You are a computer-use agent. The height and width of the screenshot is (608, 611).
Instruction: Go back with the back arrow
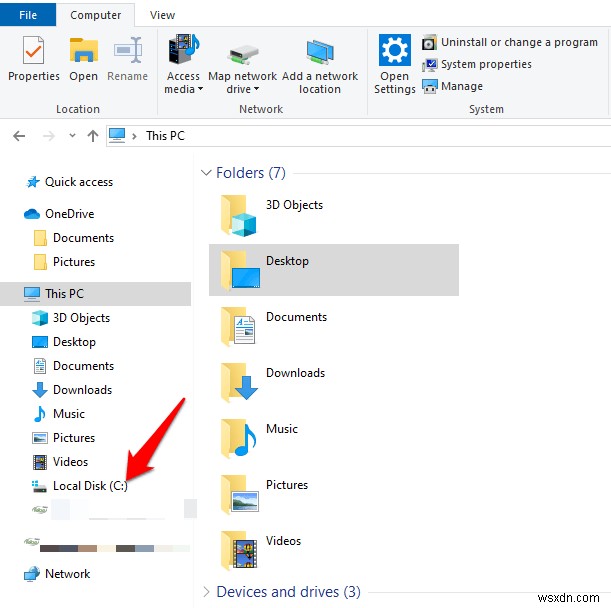tap(19, 136)
